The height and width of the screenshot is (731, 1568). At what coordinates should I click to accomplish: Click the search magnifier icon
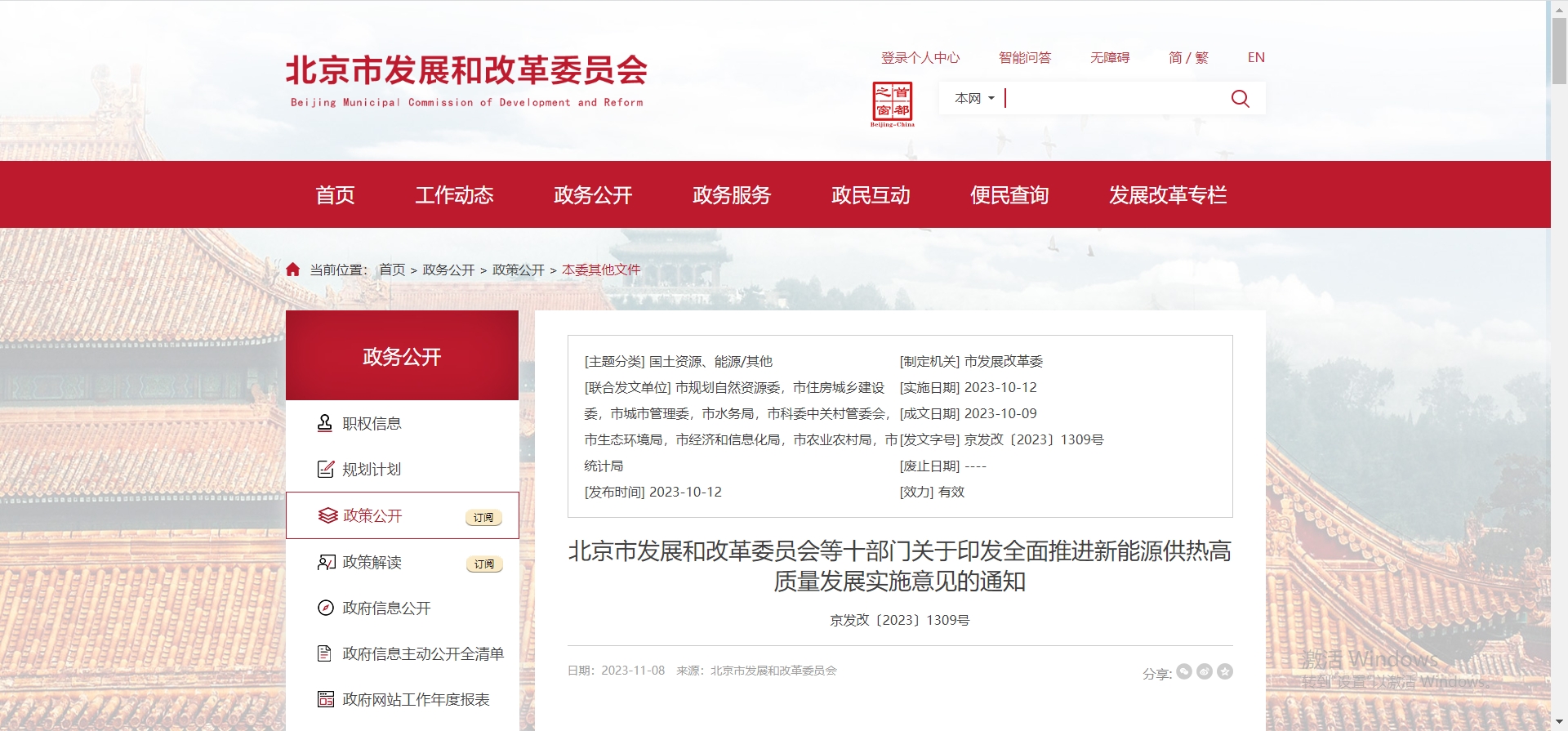[x=1240, y=99]
